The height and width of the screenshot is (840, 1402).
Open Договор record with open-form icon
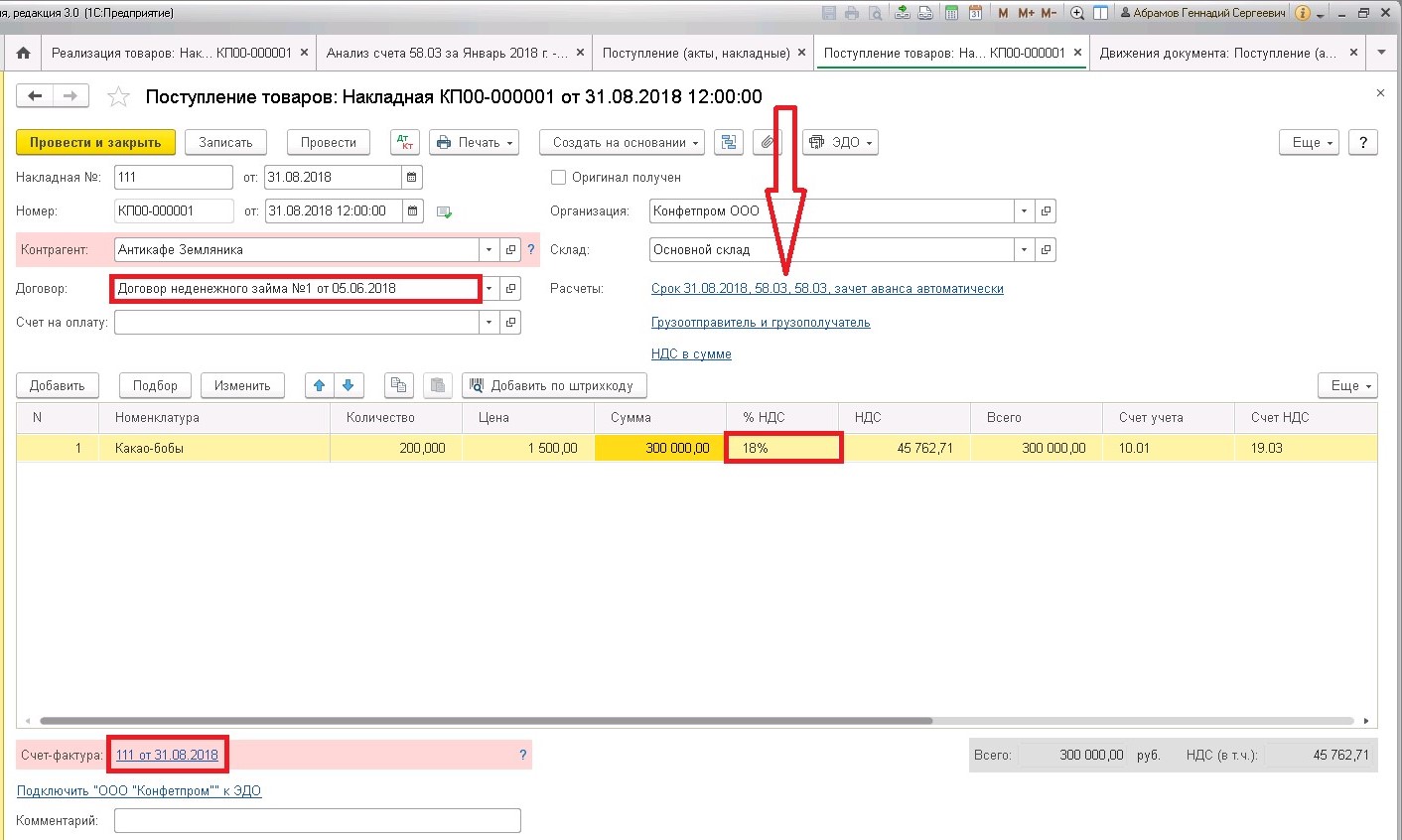tap(510, 288)
